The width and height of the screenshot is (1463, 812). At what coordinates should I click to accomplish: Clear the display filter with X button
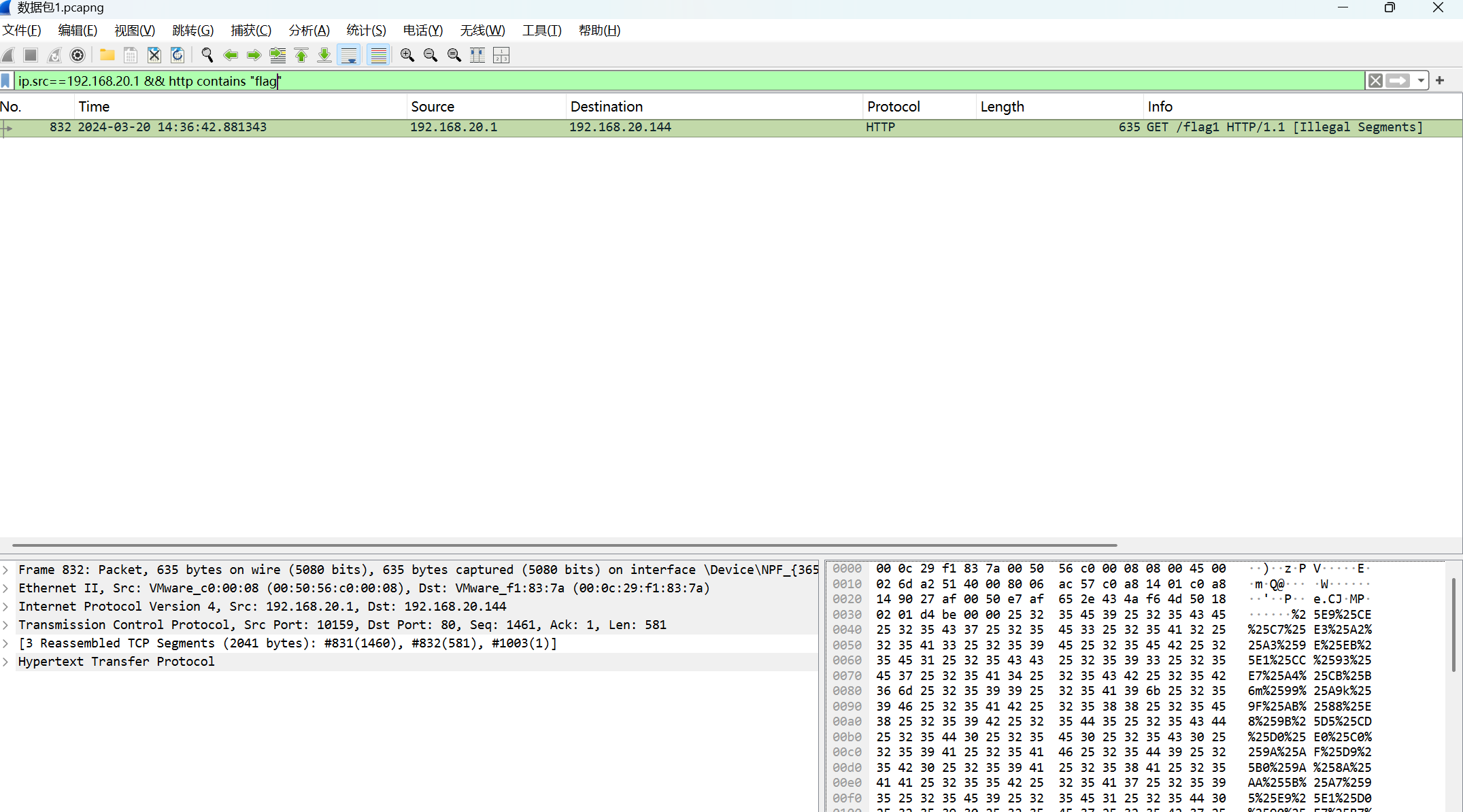coord(1375,81)
